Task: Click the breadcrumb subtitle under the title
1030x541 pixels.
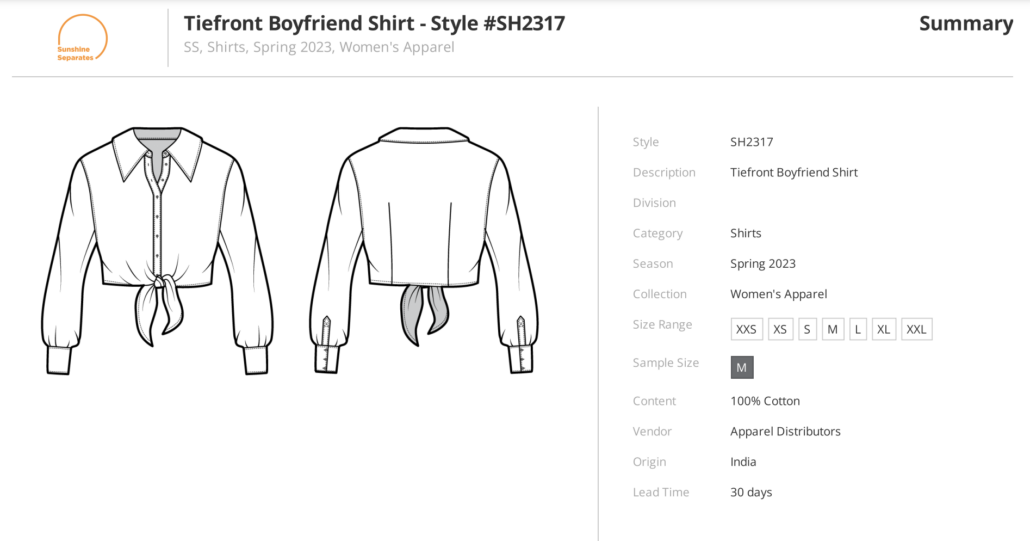Action: [319, 47]
